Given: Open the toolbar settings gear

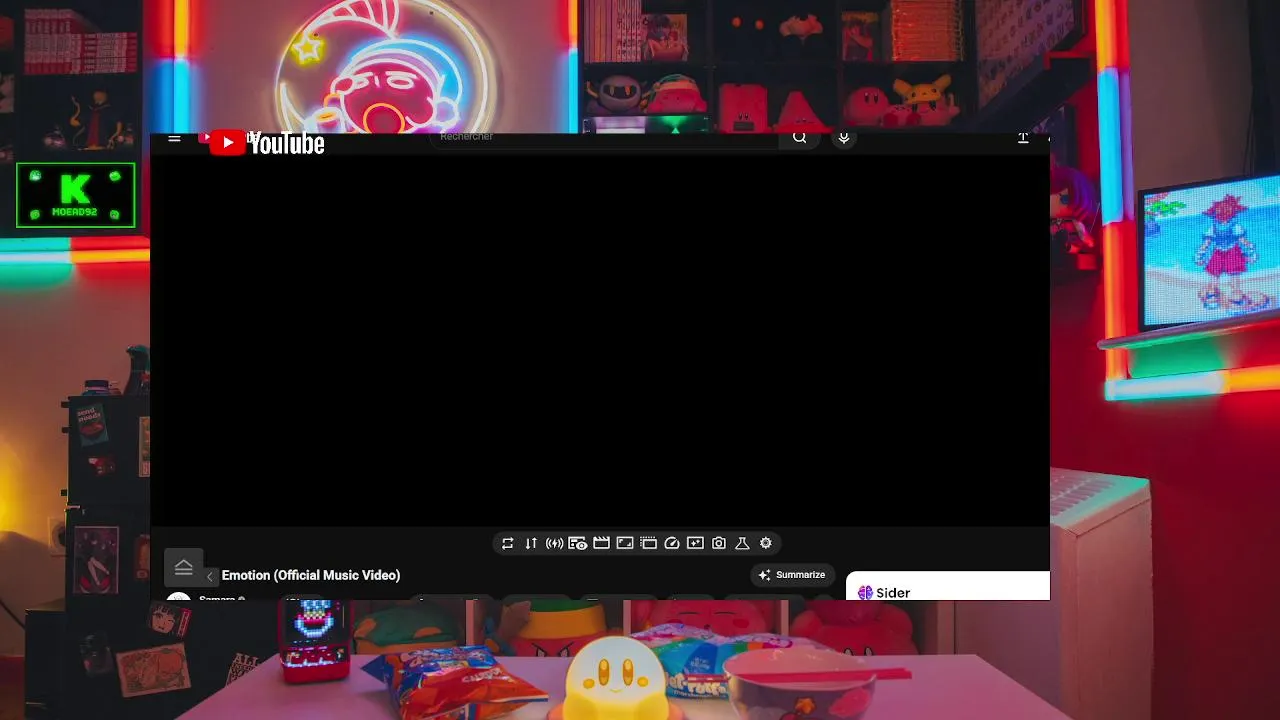Looking at the screenshot, I should (x=766, y=543).
